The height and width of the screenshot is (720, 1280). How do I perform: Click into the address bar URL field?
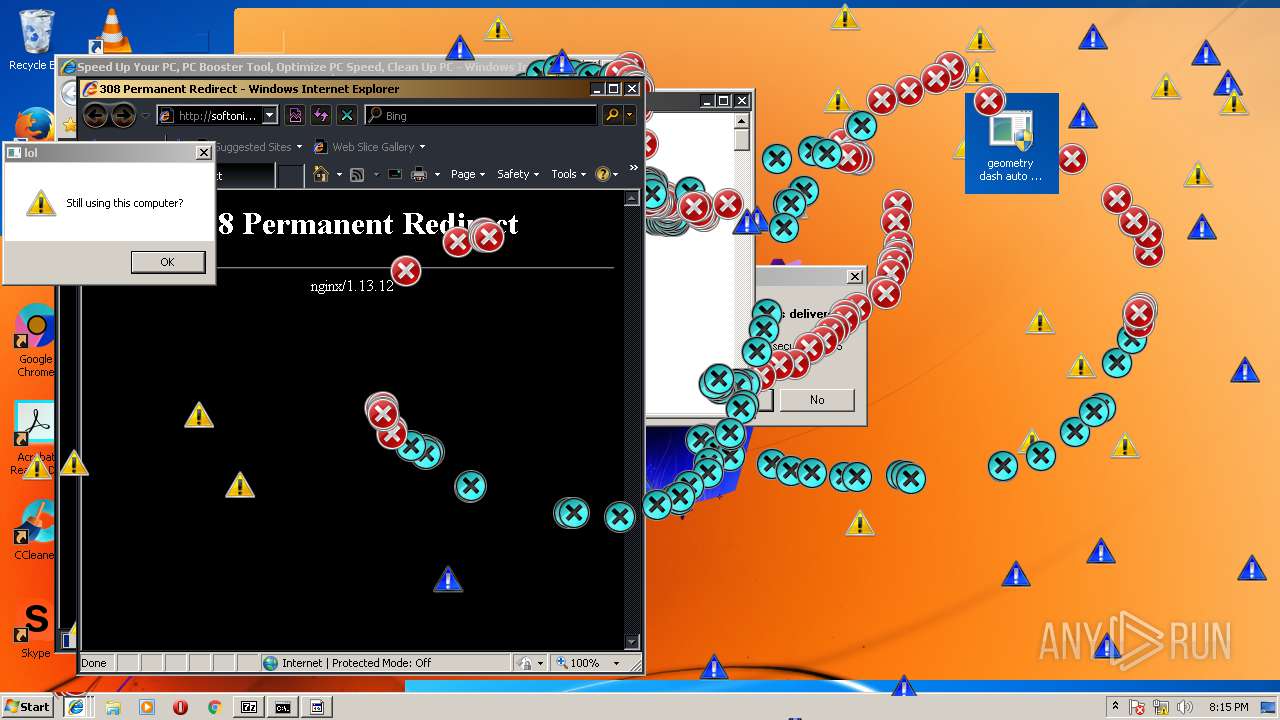(211, 116)
